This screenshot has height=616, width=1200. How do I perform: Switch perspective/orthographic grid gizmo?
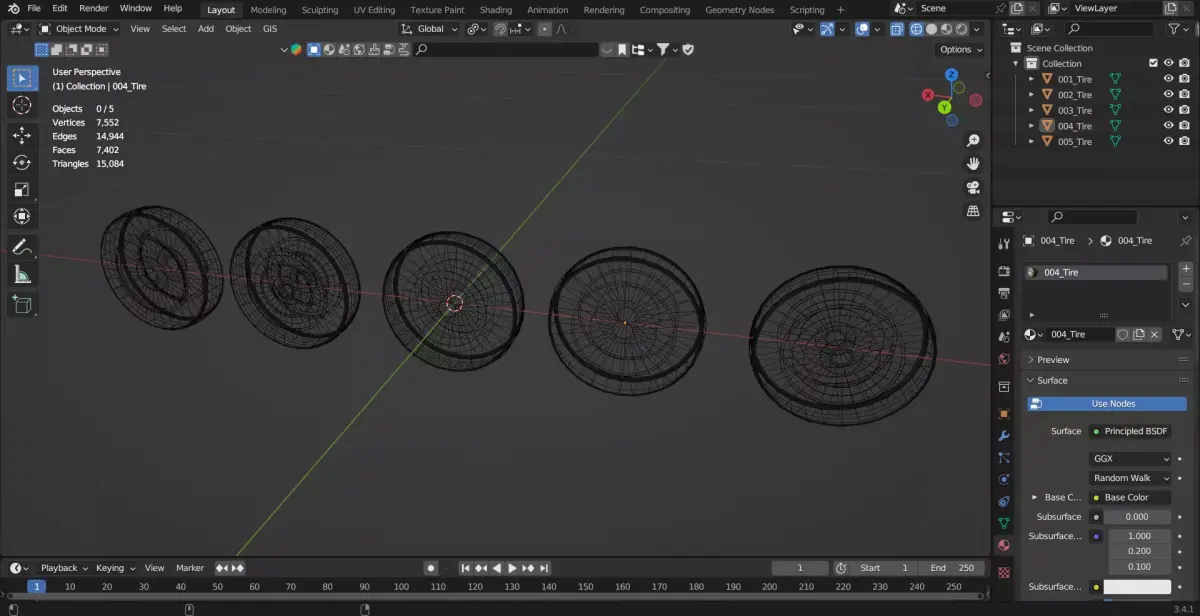pyautogui.click(x=973, y=211)
